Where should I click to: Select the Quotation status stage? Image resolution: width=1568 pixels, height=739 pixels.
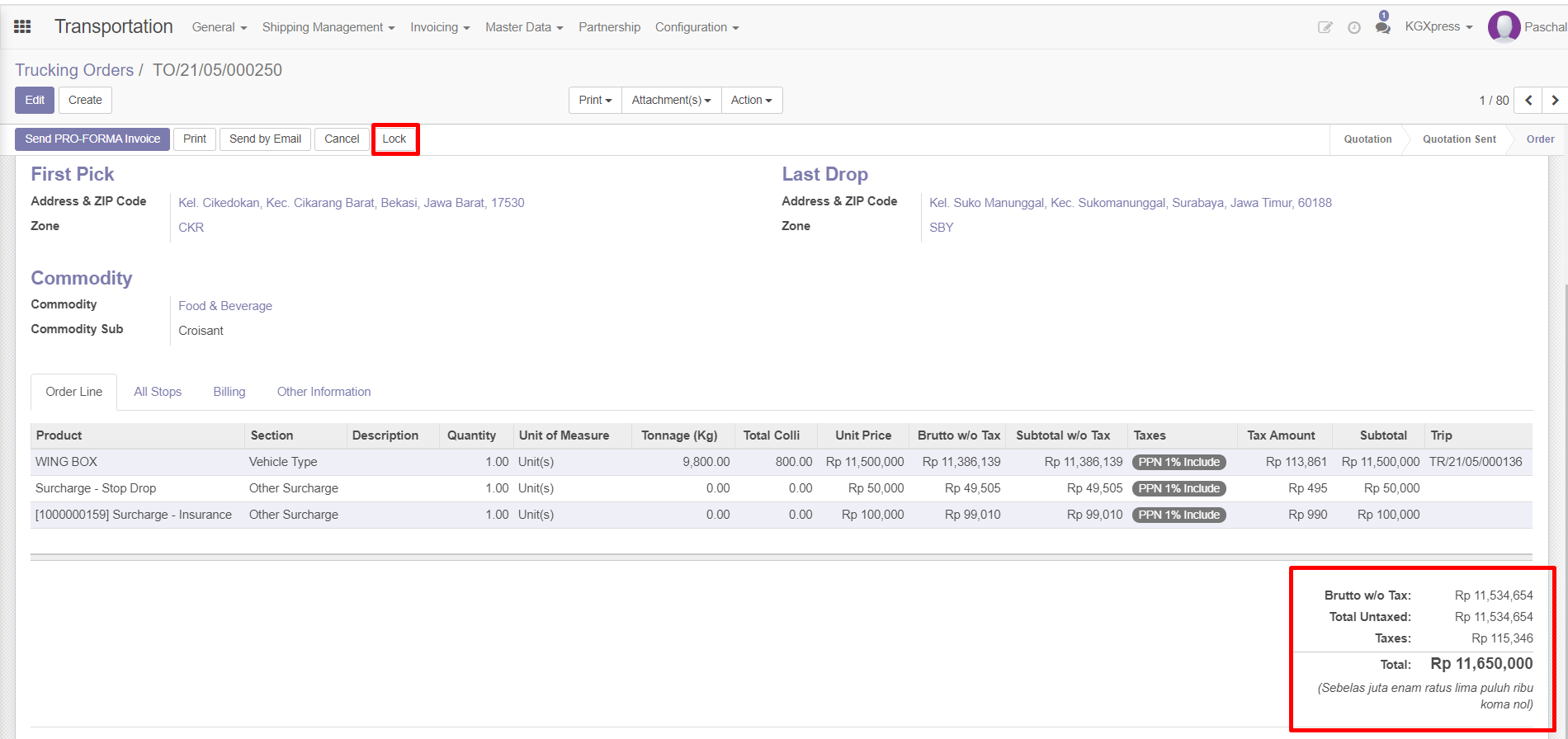[1367, 139]
